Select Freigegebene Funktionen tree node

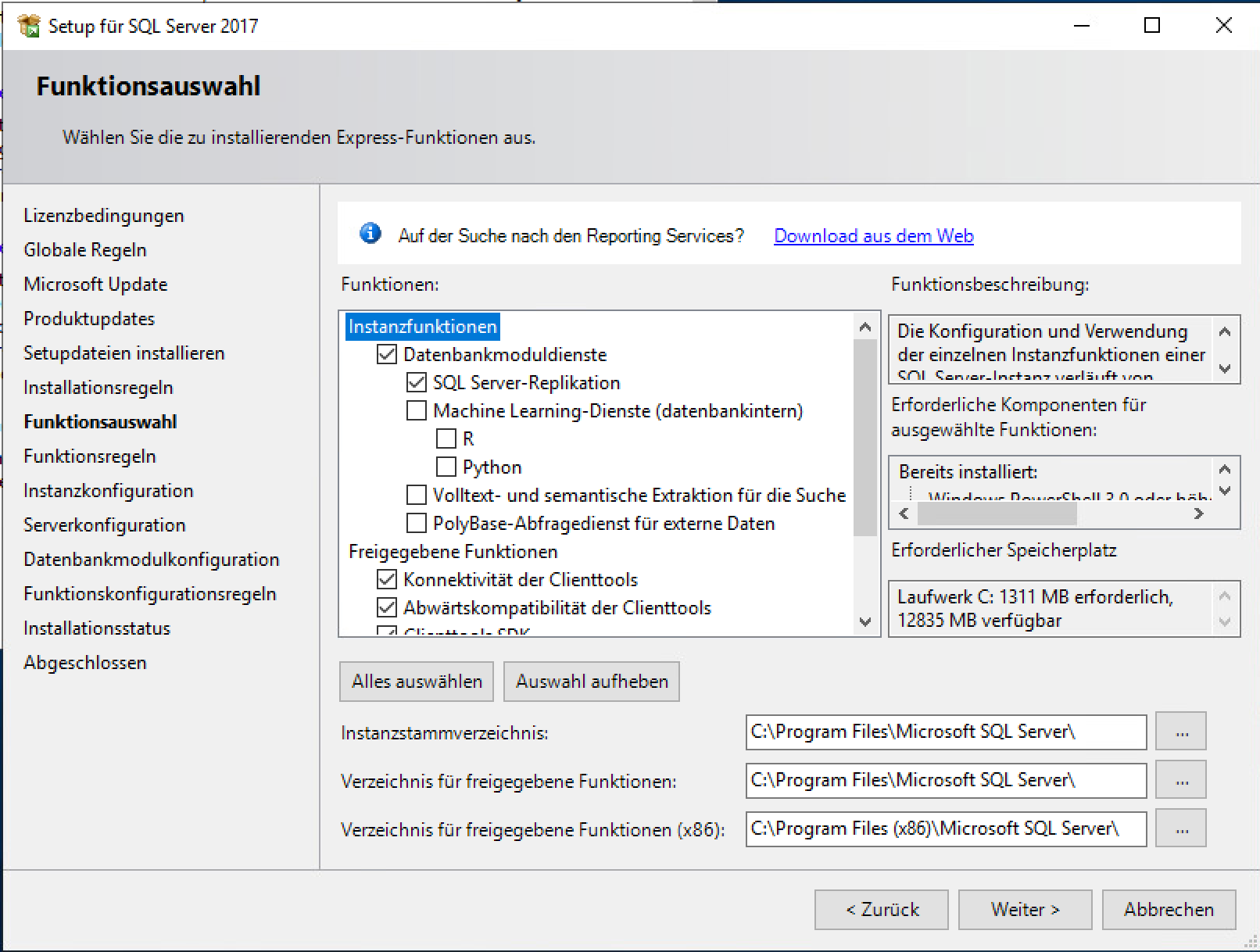tap(453, 552)
